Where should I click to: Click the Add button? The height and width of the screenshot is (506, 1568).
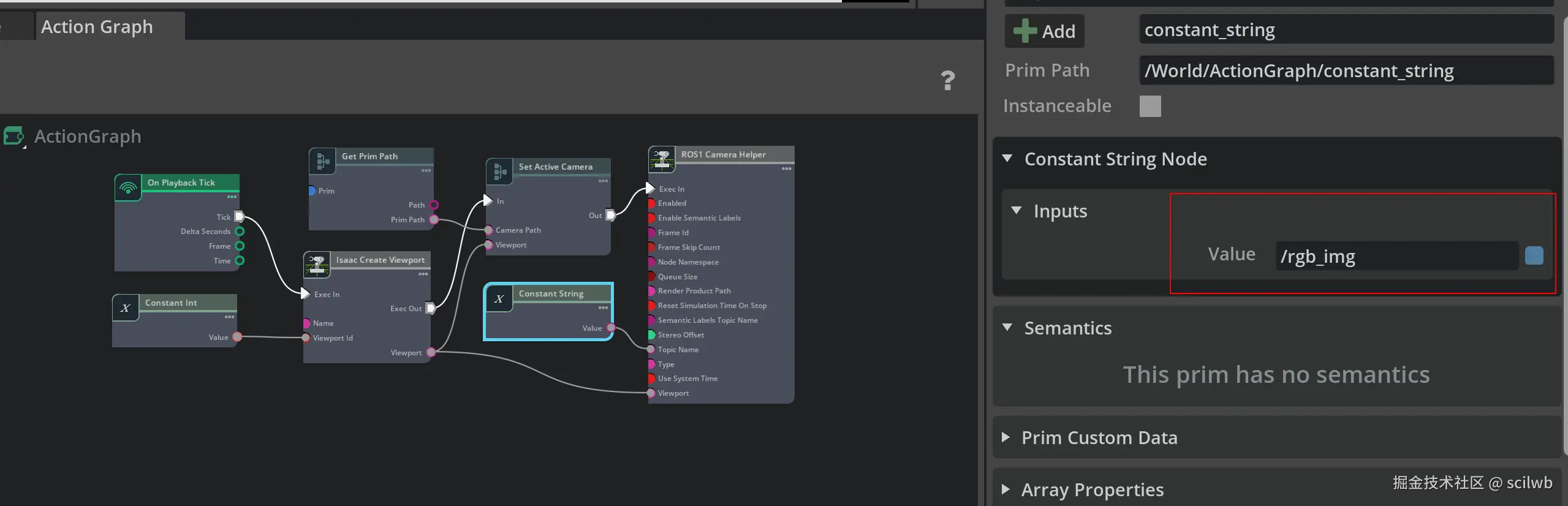click(x=1045, y=31)
